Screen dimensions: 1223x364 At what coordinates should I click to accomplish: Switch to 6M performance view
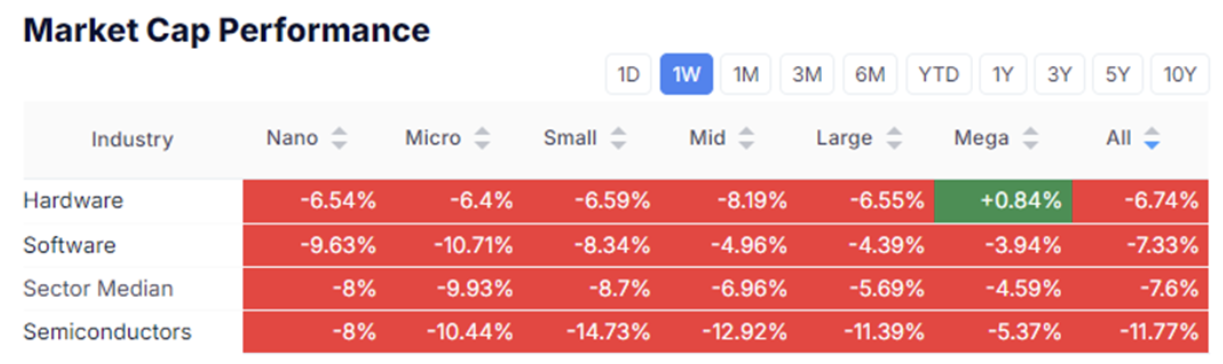871,75
